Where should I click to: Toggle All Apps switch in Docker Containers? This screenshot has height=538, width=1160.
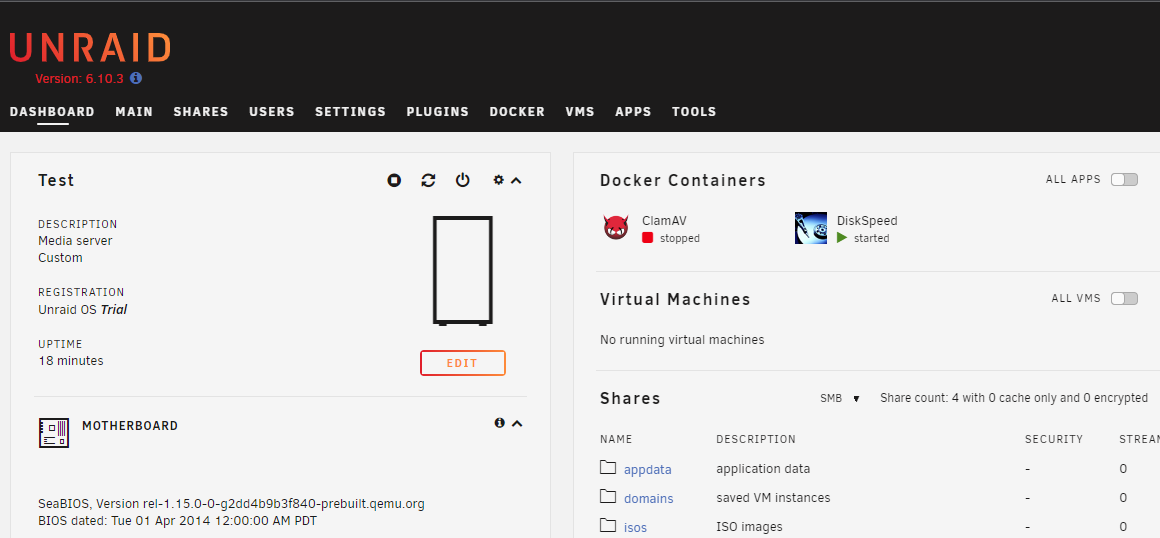[x=1124, y=179]
